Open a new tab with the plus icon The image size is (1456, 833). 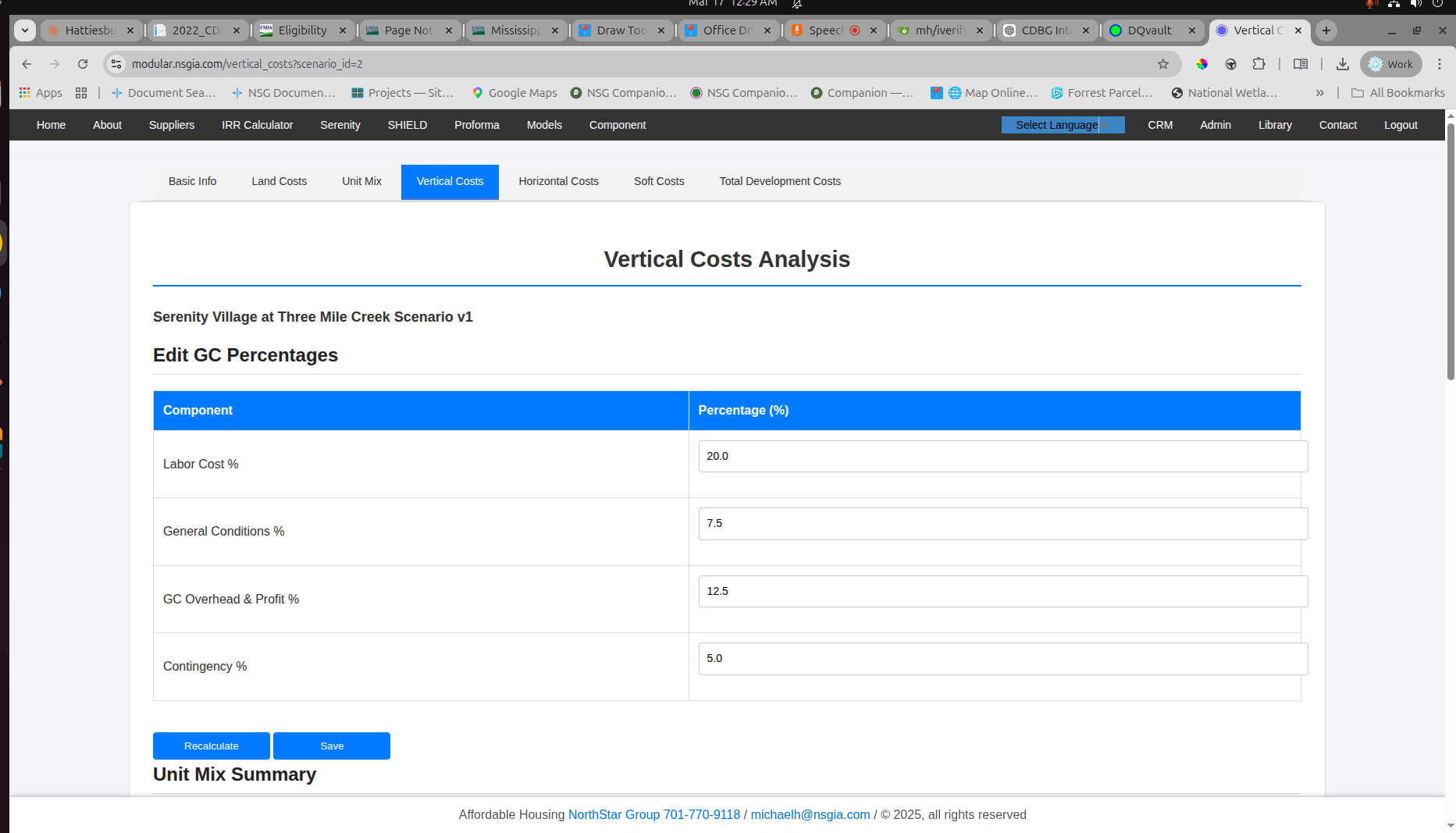coord(1326,30)
